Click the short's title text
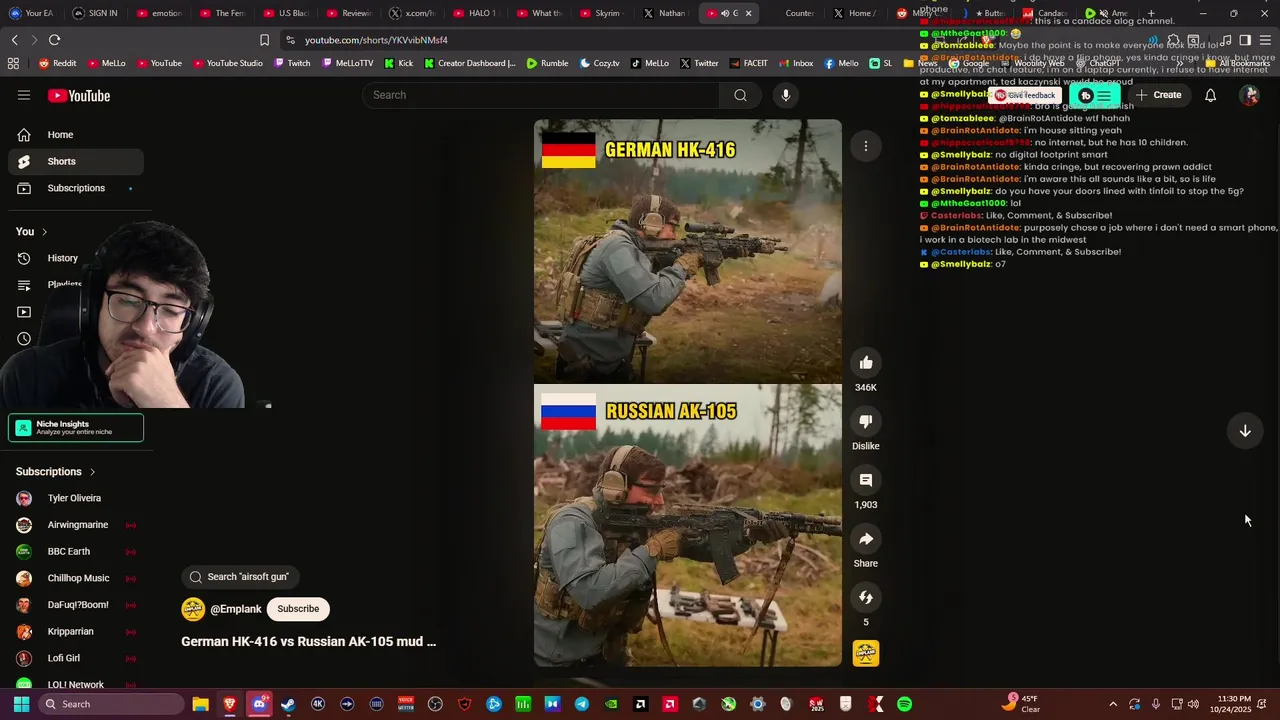This screenshot has height=720, width=1280. click(x=308, y=642)
